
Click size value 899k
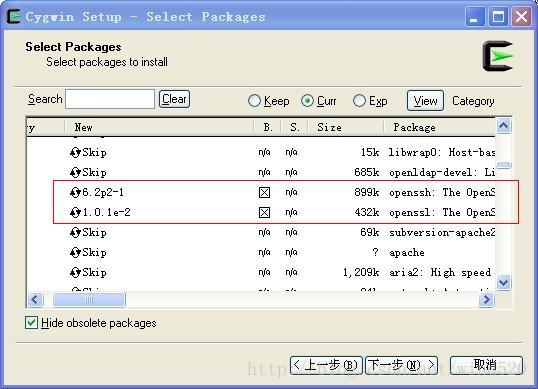click(x=367, y=192)
